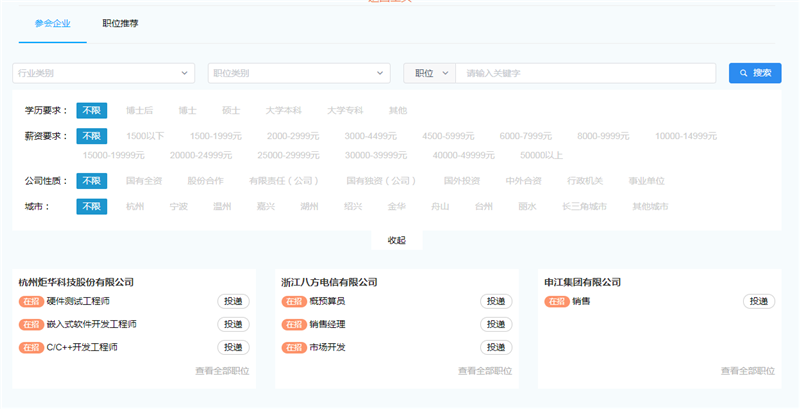Screen dimensions: 800x409
Task: Click 投递 for 硬件测试工程师
Action: (232, 301)
